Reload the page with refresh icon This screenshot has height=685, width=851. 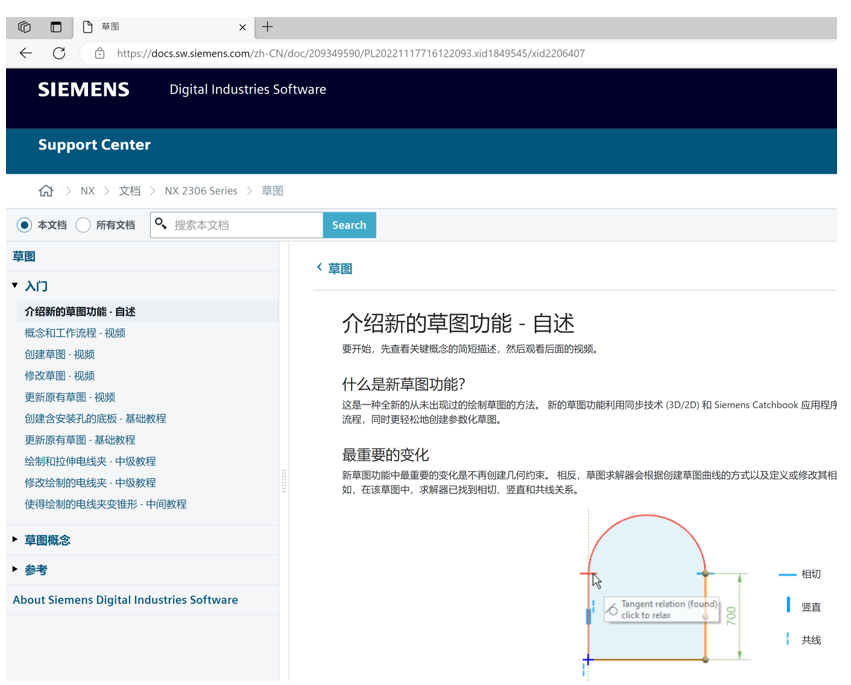(x=59, y=53)
